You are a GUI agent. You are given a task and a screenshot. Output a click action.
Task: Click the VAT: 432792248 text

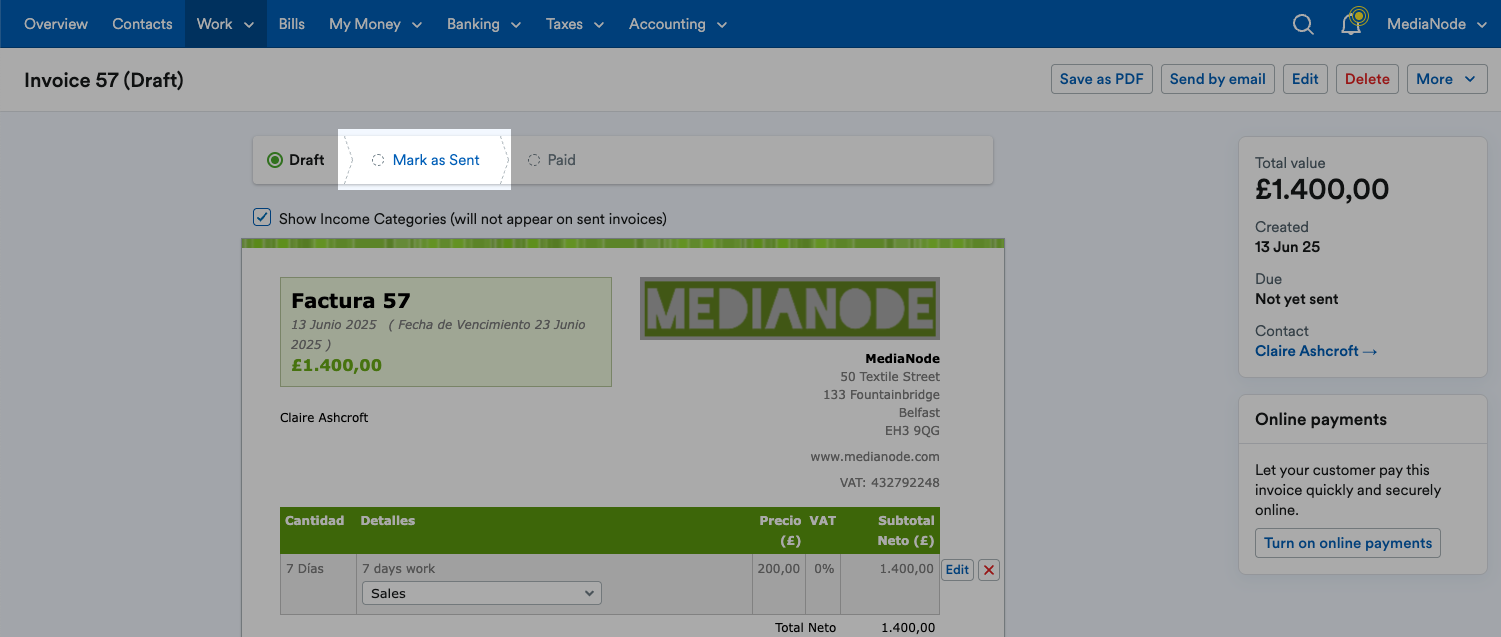pyautogui.click(x=889, y=482)
